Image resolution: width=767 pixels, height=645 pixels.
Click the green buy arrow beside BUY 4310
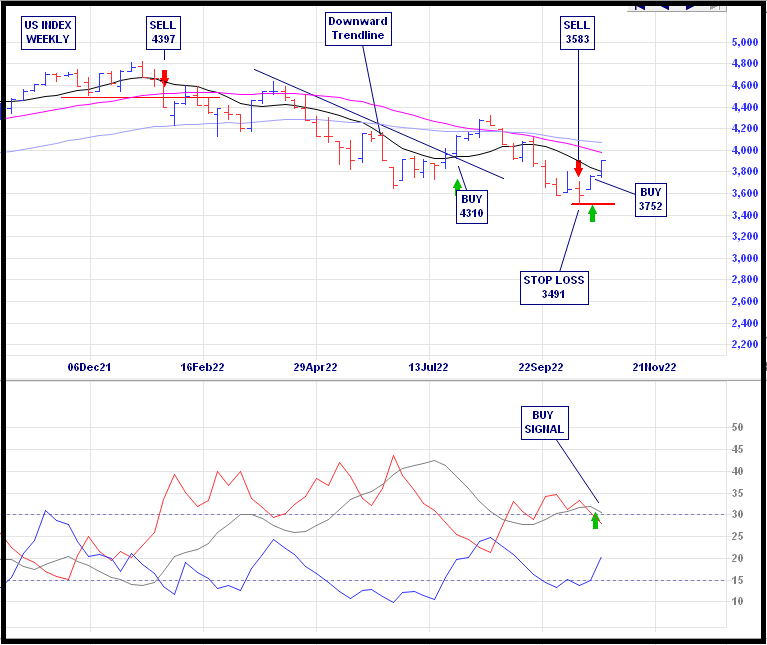[457, 185]
